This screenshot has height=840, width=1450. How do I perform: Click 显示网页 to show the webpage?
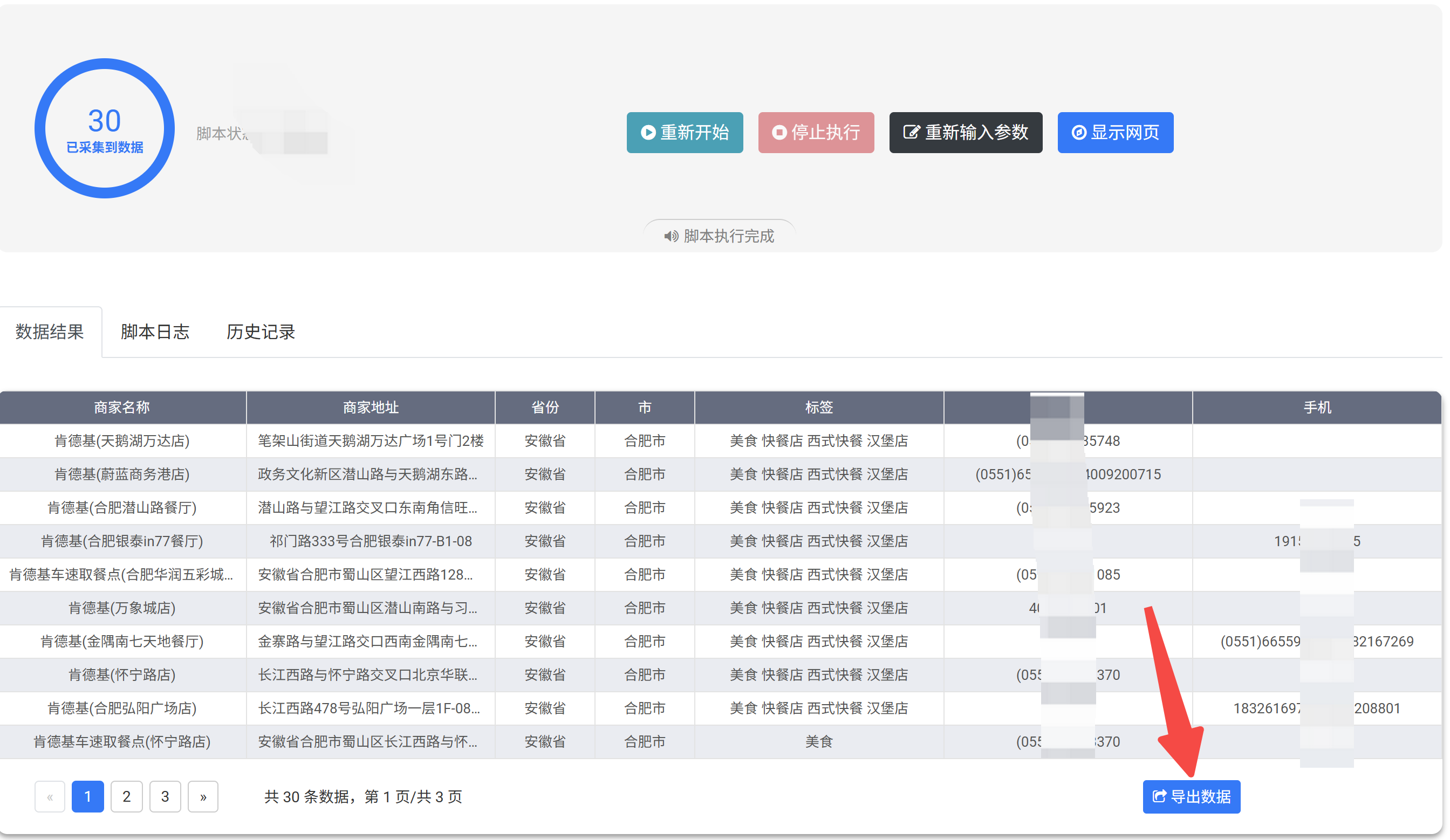click(1115, 132)
